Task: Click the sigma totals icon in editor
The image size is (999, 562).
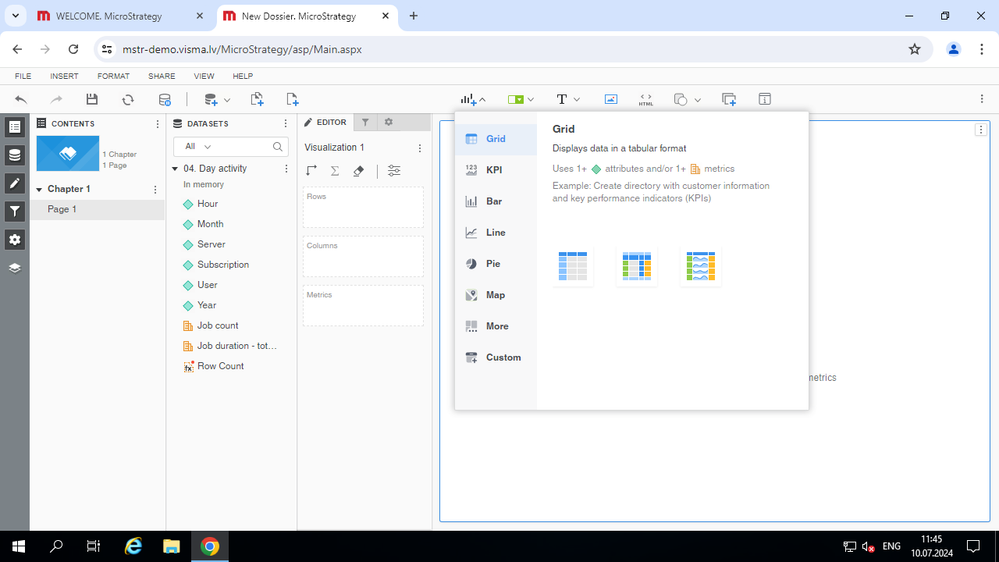Action: [x=334, y=171]
